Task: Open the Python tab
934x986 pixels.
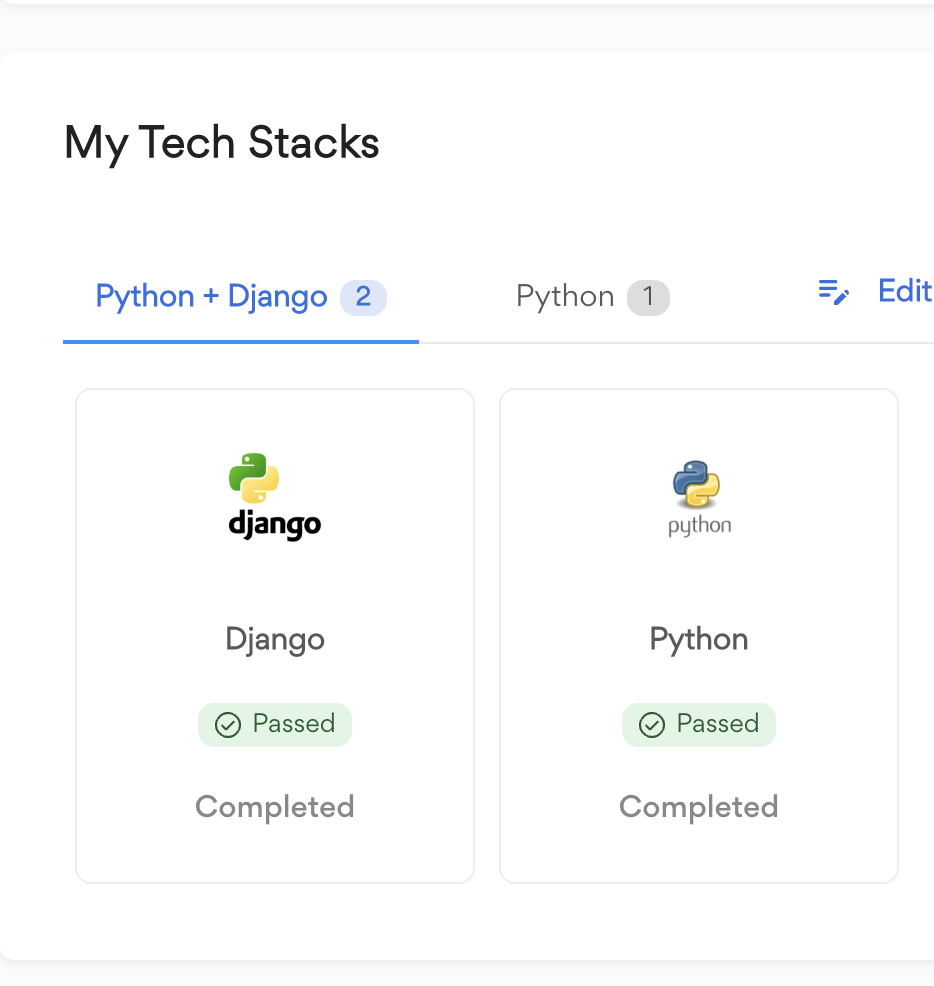Action: [592, 297]
